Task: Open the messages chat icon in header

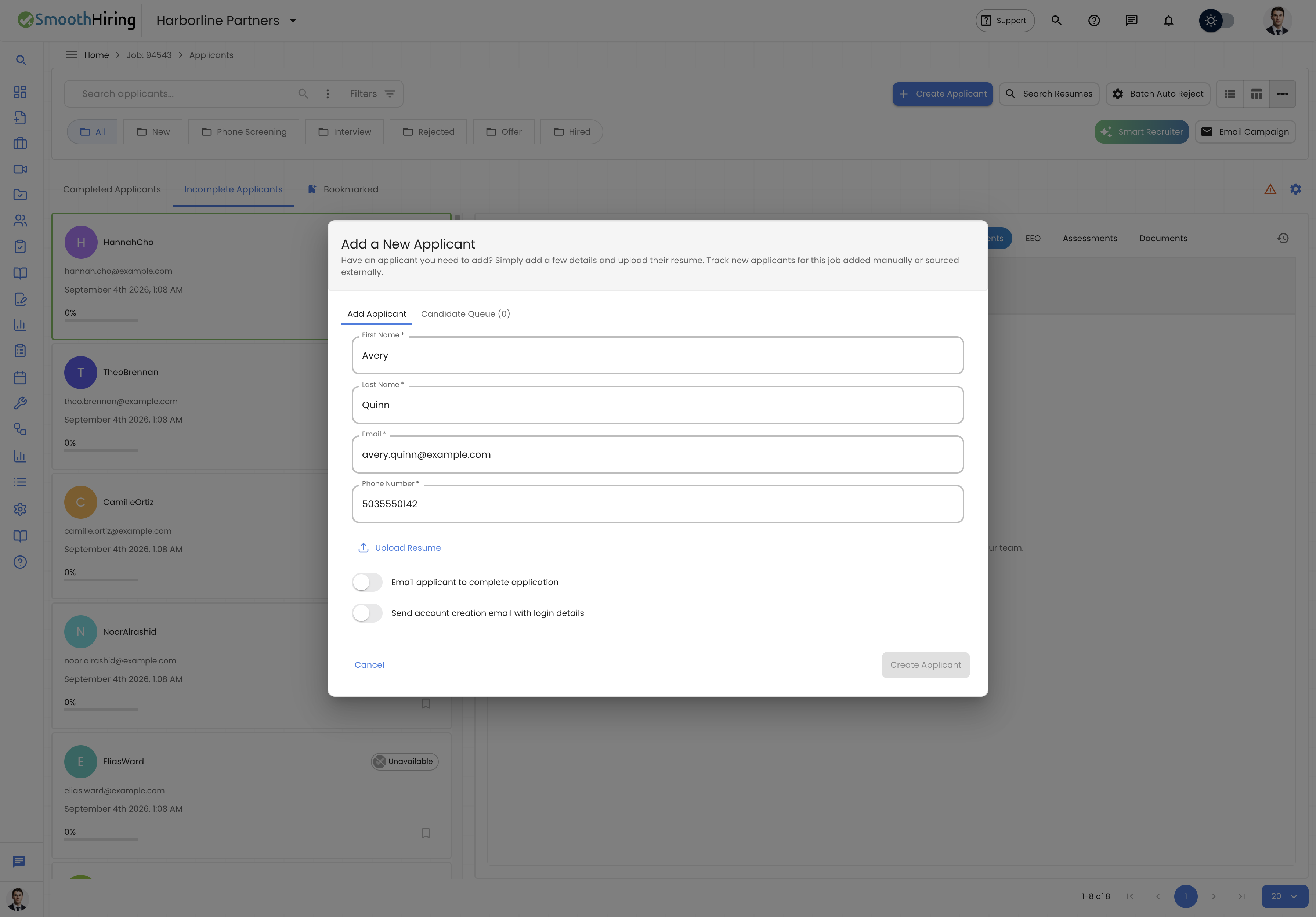Action: click(x=1131, y=21)
